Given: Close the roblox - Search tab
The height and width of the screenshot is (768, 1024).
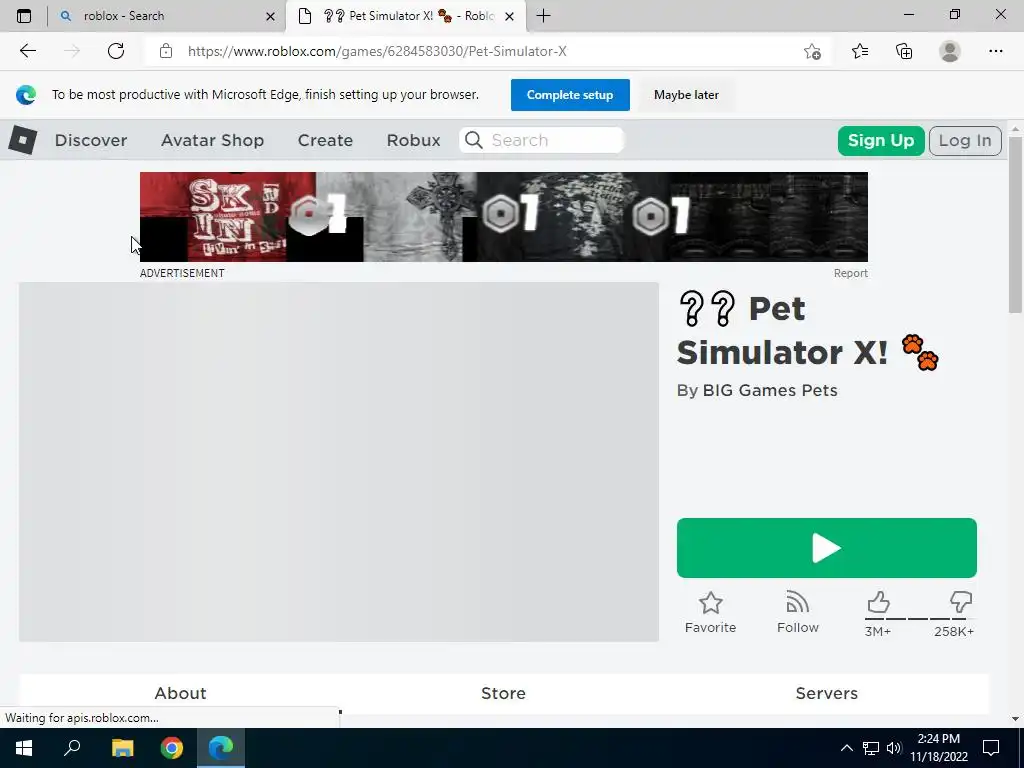Looking at the screenshot, I should [270, 16].
